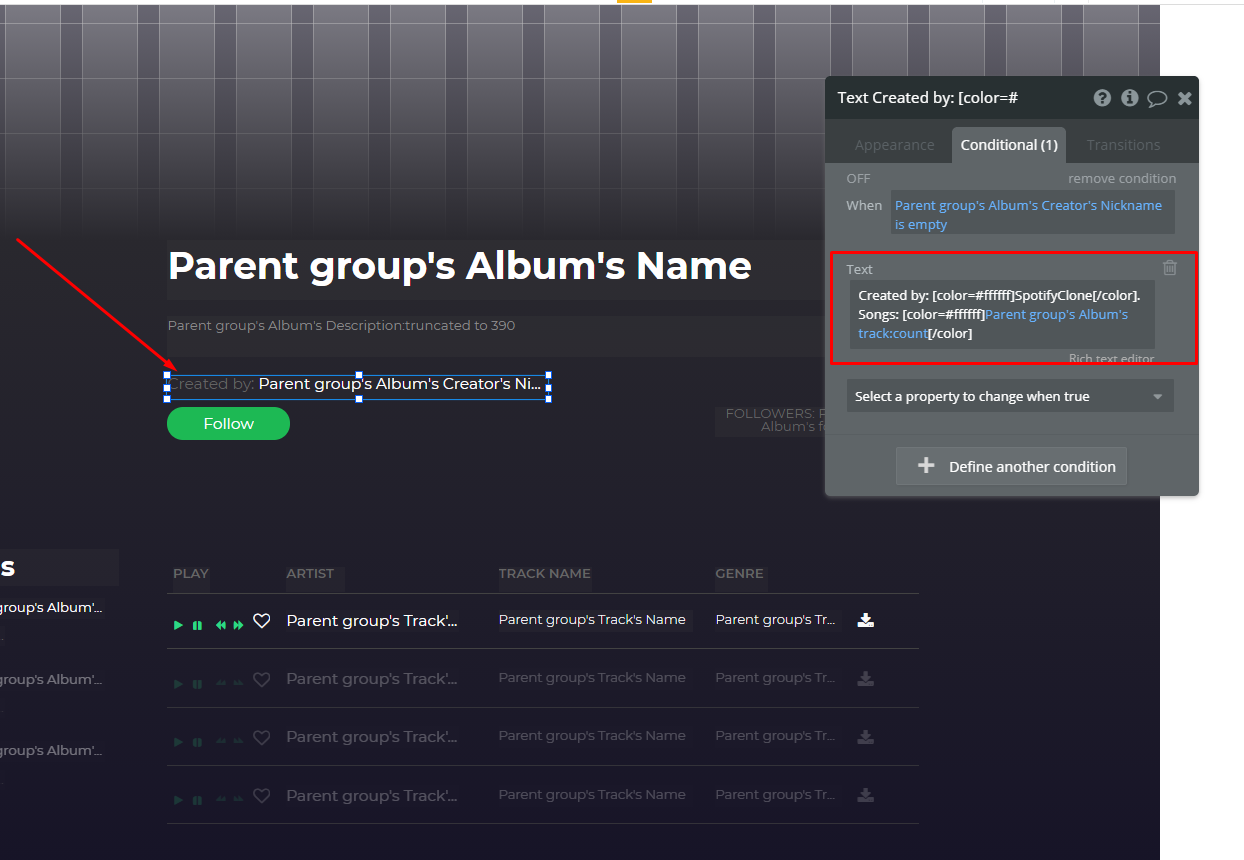
Task: Click the rewind icon in first track row
Action: click(221, 625)
